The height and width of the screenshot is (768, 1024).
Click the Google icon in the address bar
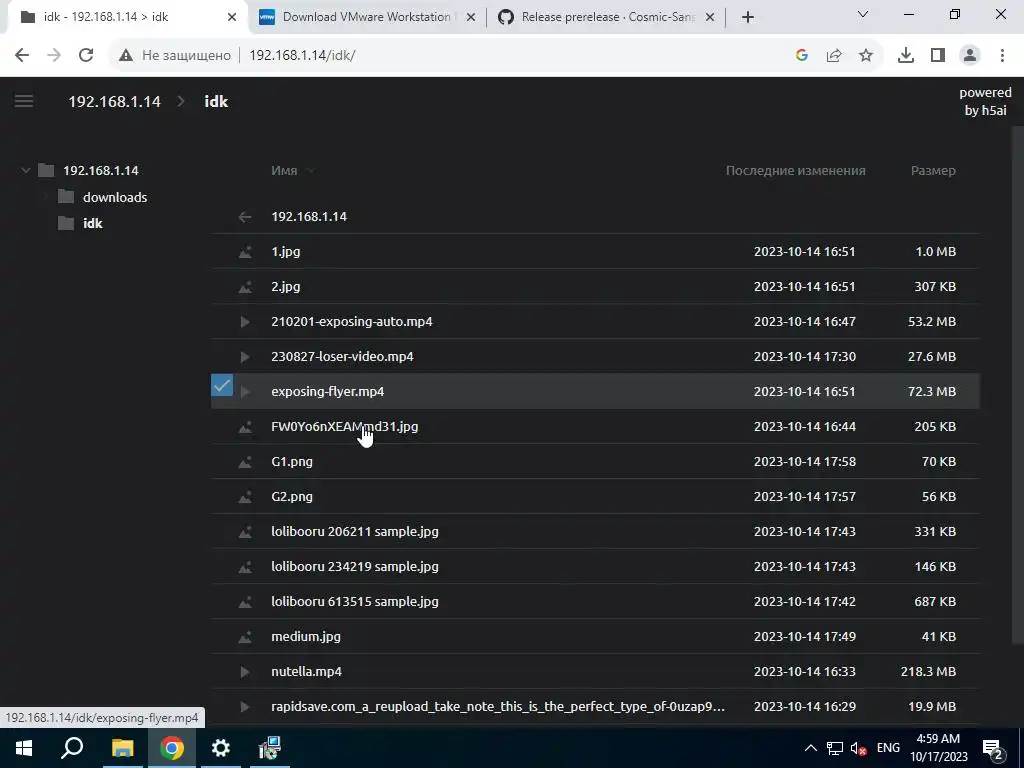pos(802,56)
